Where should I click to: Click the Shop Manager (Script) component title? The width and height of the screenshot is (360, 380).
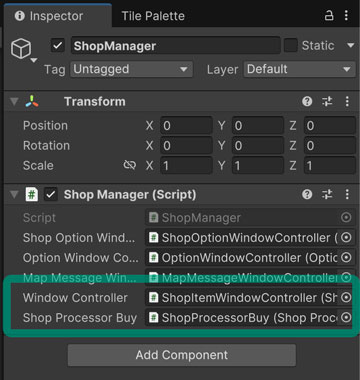tap(130, 194)
